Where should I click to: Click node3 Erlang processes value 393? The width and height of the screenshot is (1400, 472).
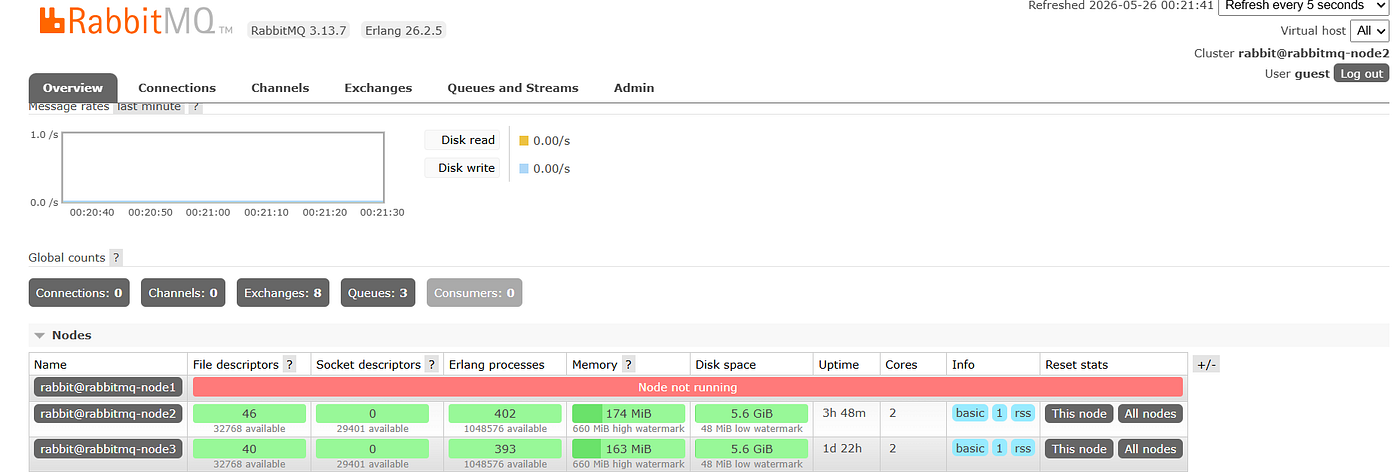click(x=505, y=449)
